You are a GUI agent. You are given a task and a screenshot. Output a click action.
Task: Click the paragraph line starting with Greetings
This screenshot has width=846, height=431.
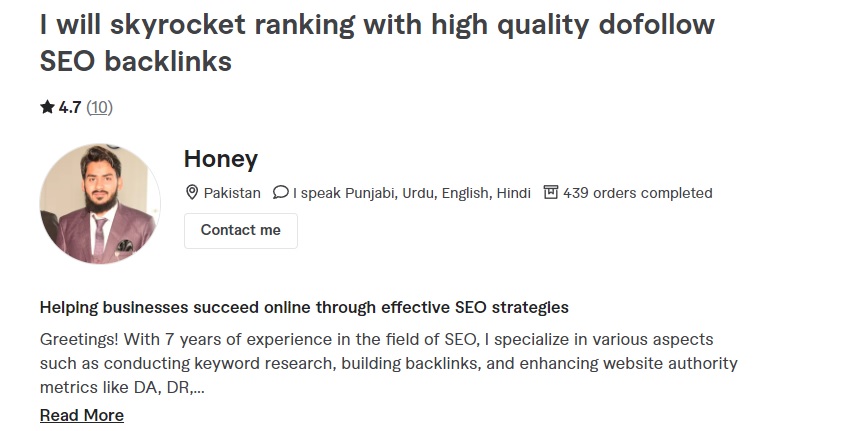pyautogui.click(x=377, y=339)
